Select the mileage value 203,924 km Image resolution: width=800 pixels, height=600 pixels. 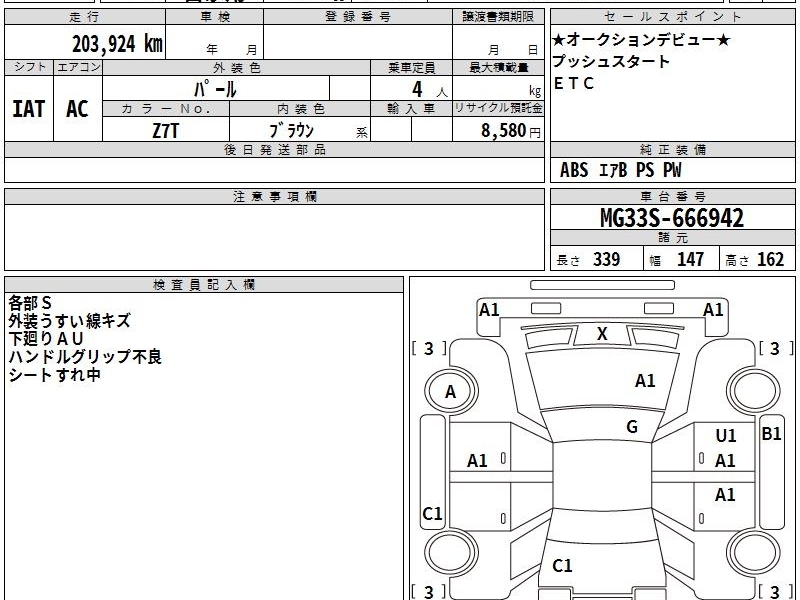pos(117,44)
